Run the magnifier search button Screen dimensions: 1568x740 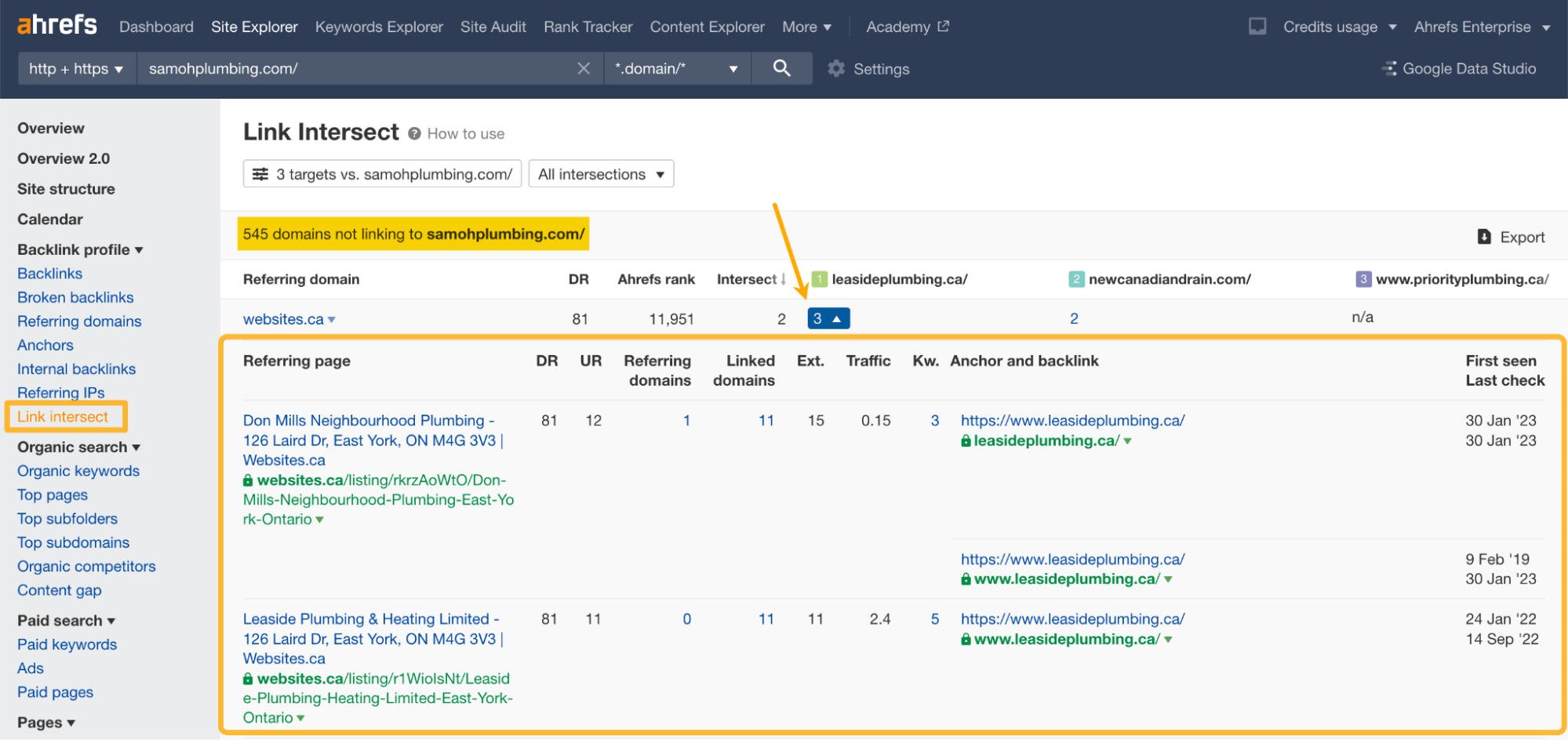click(781, 68)
